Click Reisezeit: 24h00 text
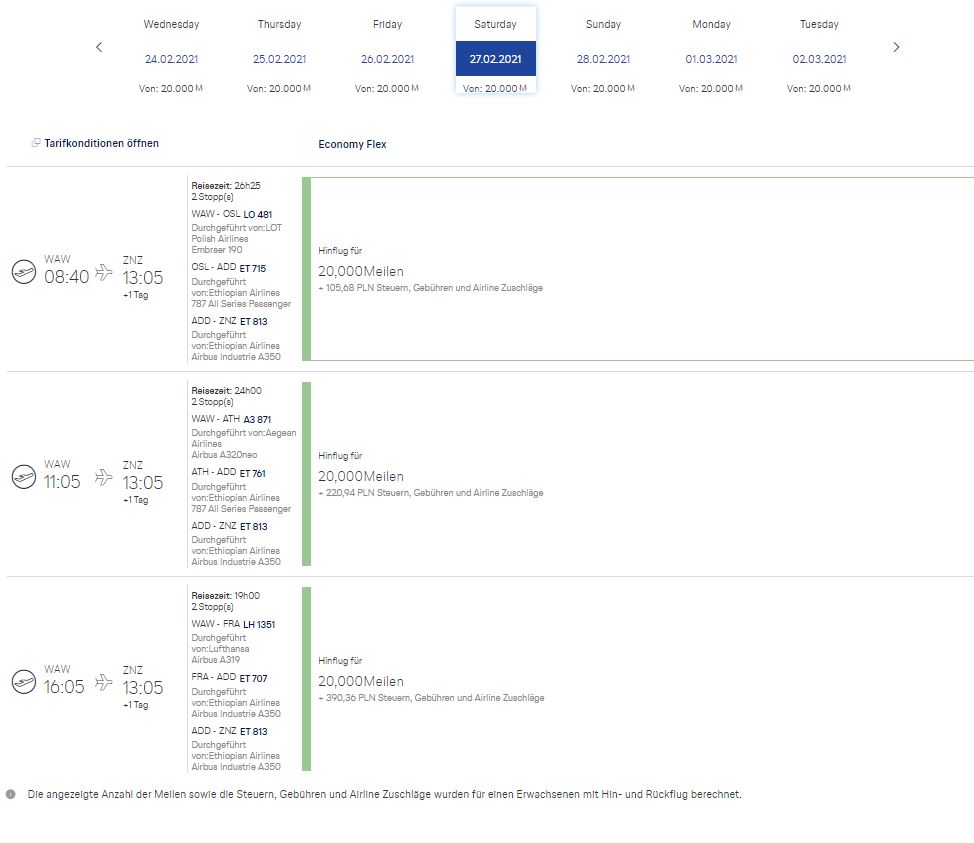The image size is (974, 843). tap(227, 391)
